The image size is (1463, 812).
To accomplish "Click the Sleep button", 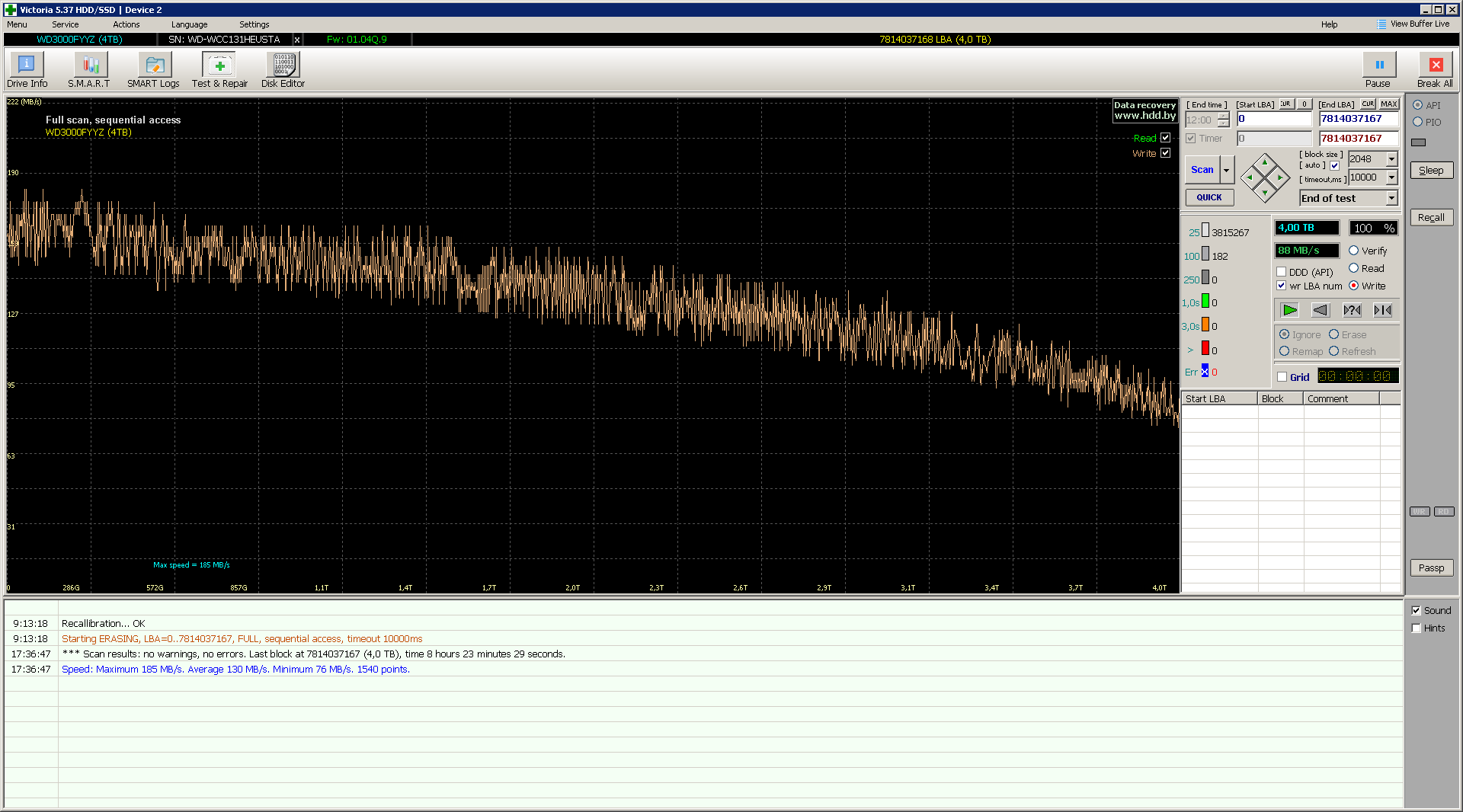I will pos(1431,171).
